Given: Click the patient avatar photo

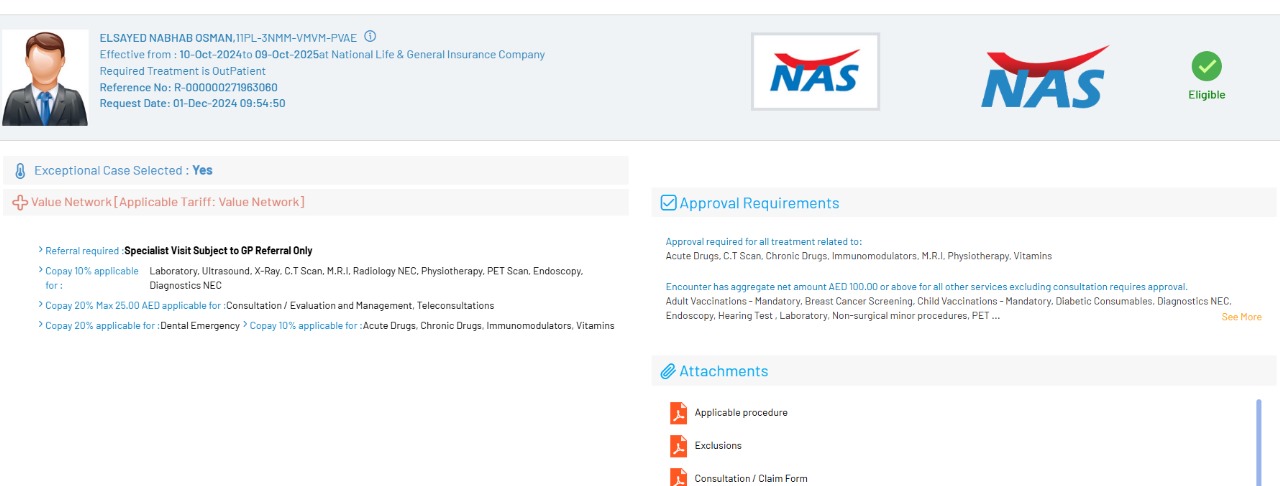Looking at the screenshot, I should point(45,78).
